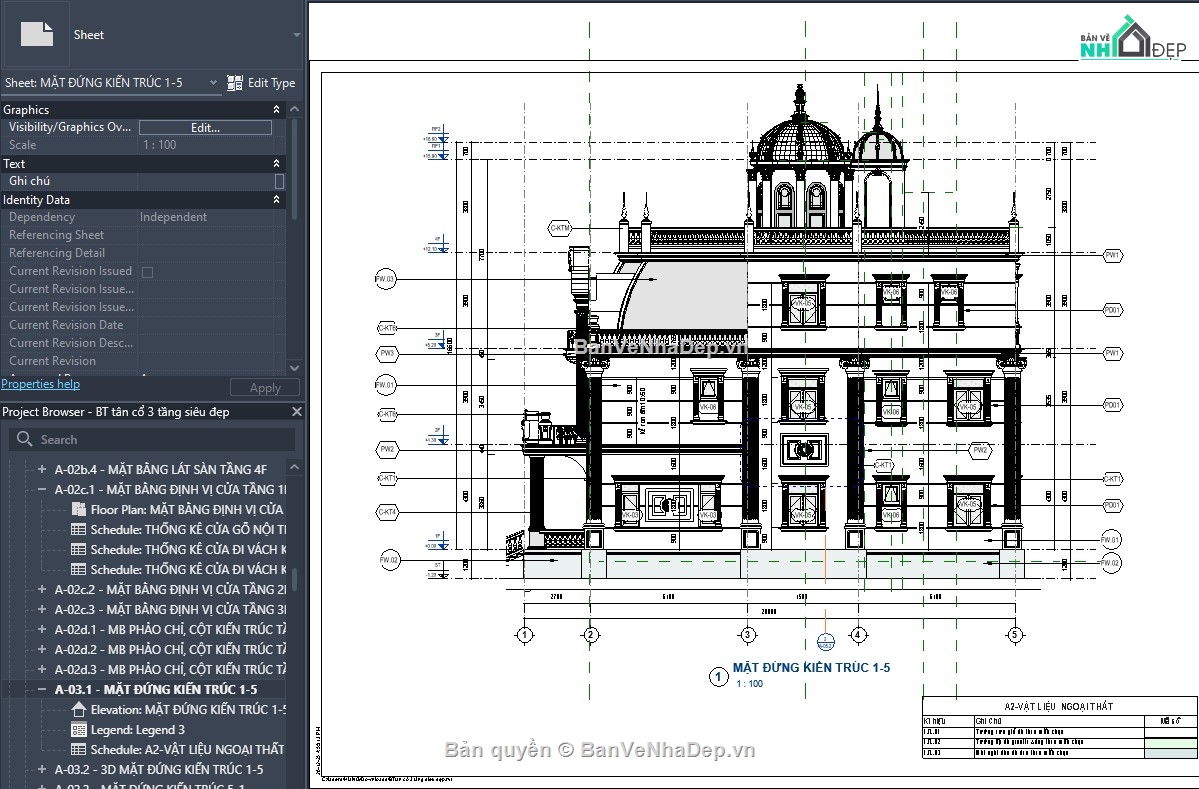The height and width of the screenshot is (789, 1199).
Task: Collapse the Identity Data properties group
Action: pyautogui.click(x=277, y=200)
